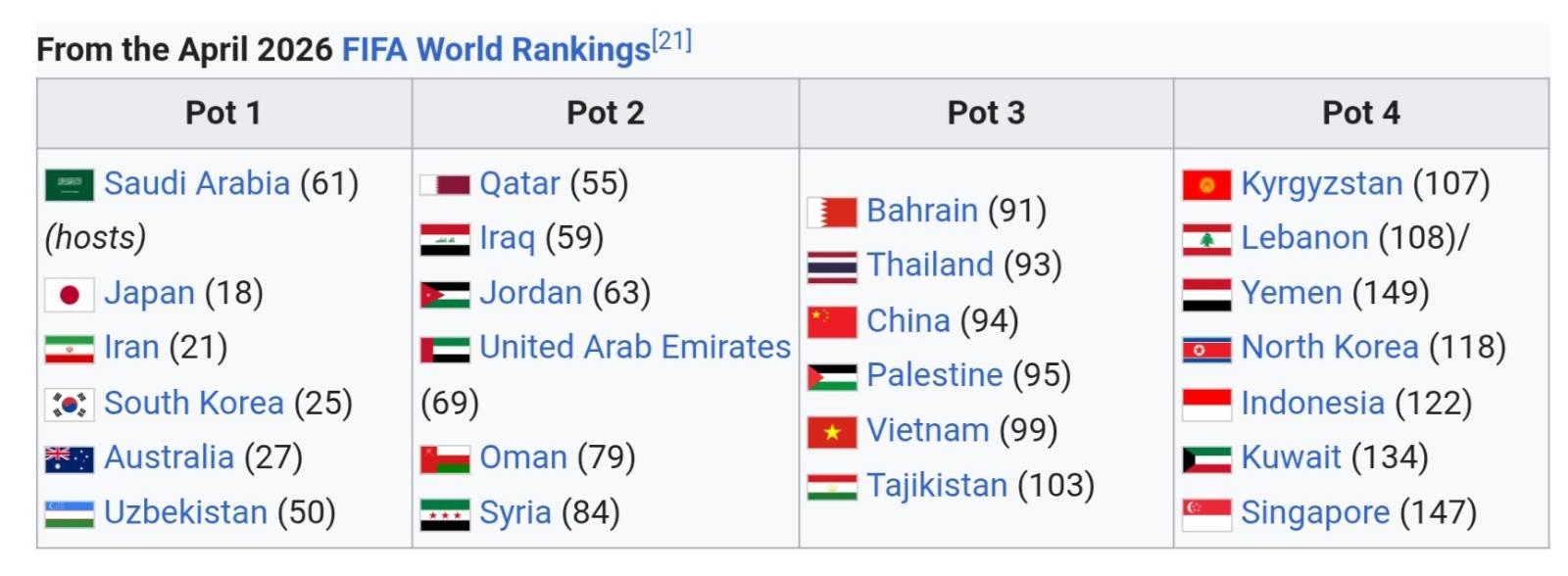Open the Tajikistan team link
The height and width of the screenshot is (576, 1568).
pyautogui.click(x=936, y=485)
